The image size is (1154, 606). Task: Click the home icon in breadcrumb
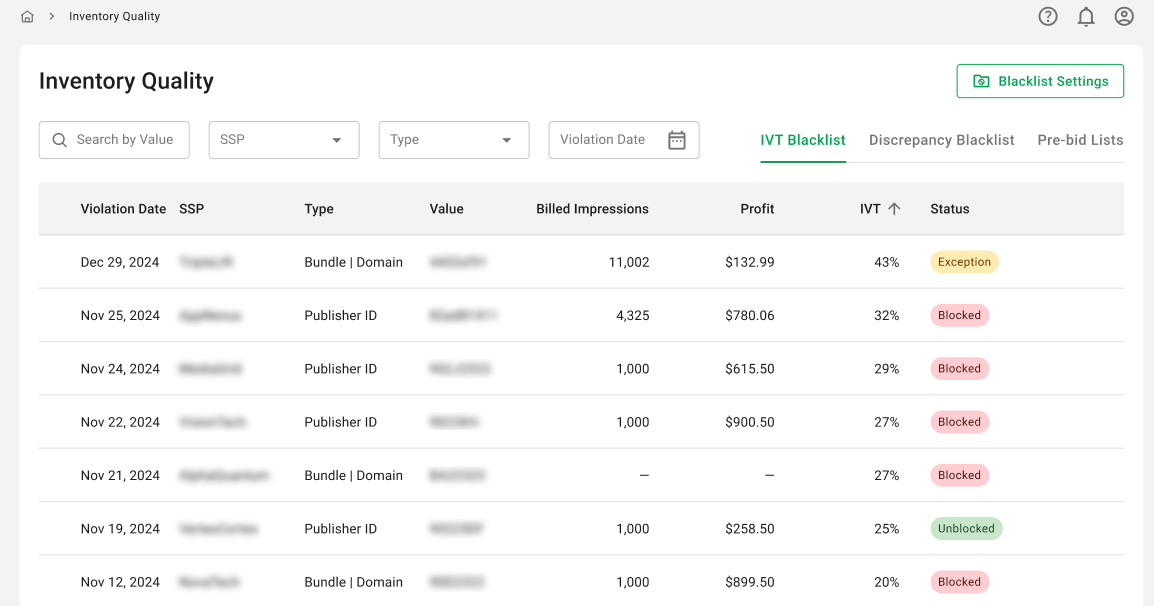pos(27,17)
